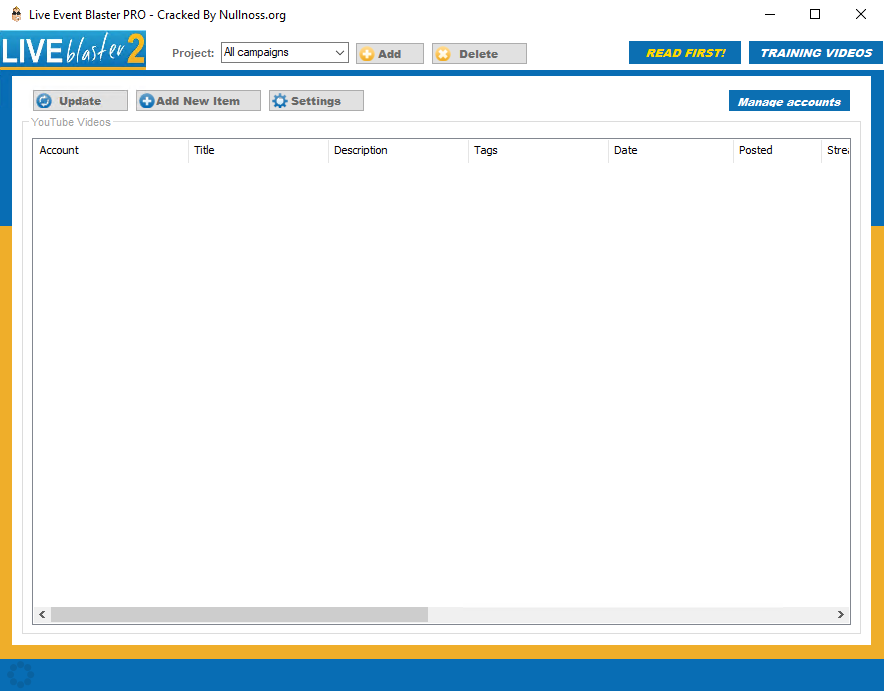Viewport: 884px width, 691px height.
Task: Sort by Description column header
Action: click(x=398, y=150)
